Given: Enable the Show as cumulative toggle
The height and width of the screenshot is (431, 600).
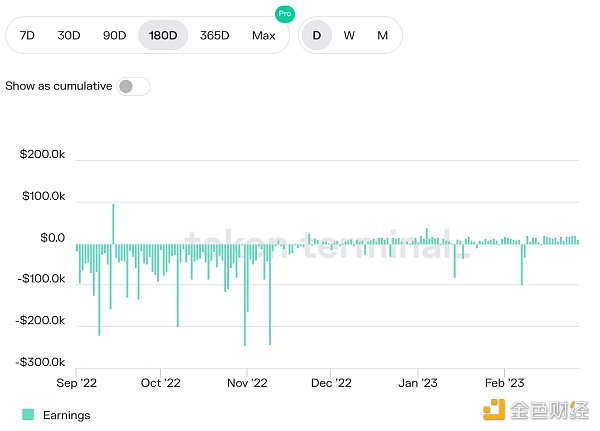Looking at the screenshot, I should pyautogui.click(x=133, y=86).
